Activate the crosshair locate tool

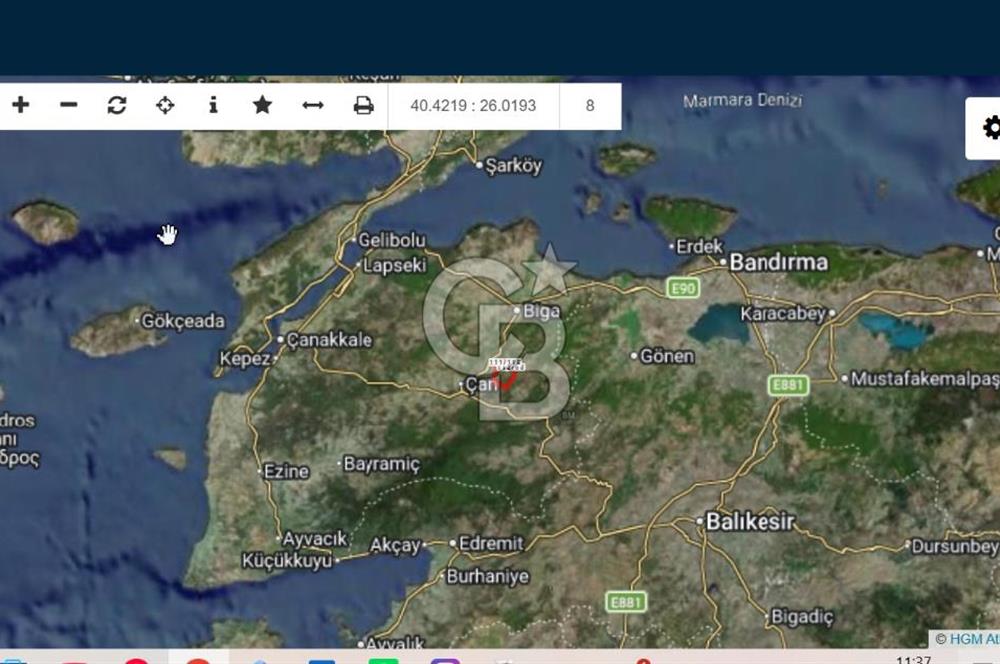(165, 105)
